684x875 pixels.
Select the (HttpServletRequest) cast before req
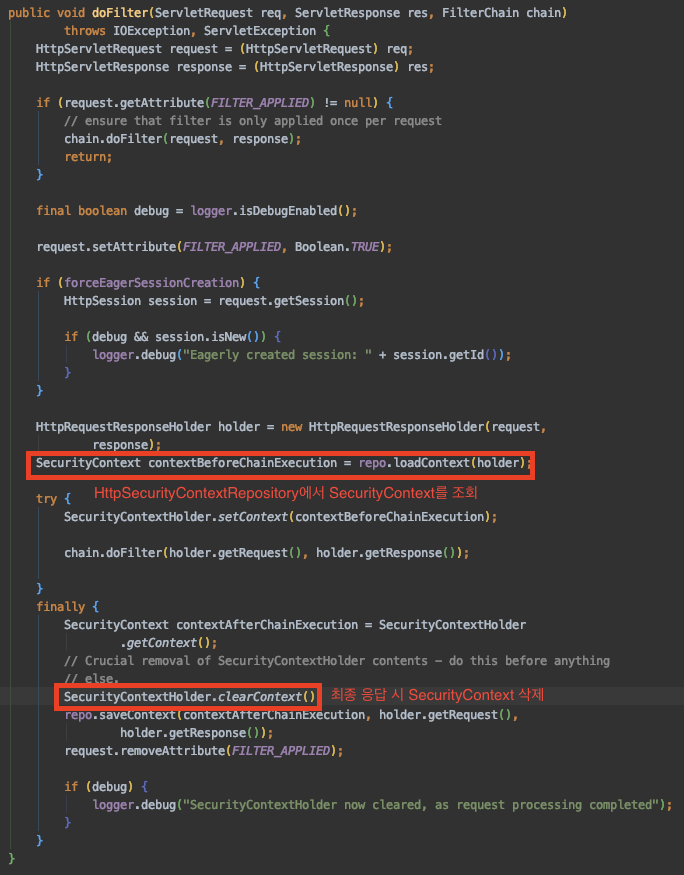tap(309, 49)
